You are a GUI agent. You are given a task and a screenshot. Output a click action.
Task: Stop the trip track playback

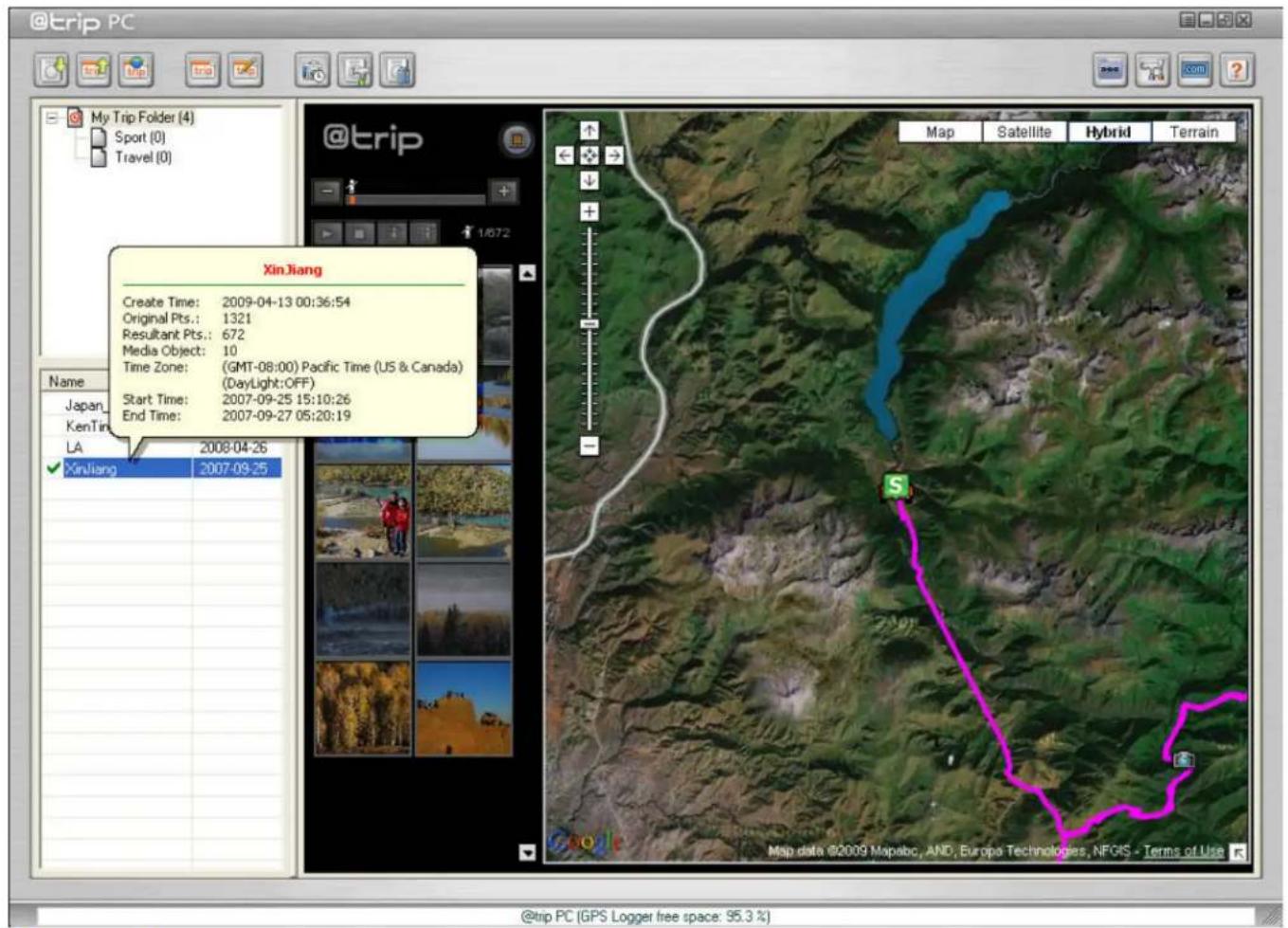359,233
